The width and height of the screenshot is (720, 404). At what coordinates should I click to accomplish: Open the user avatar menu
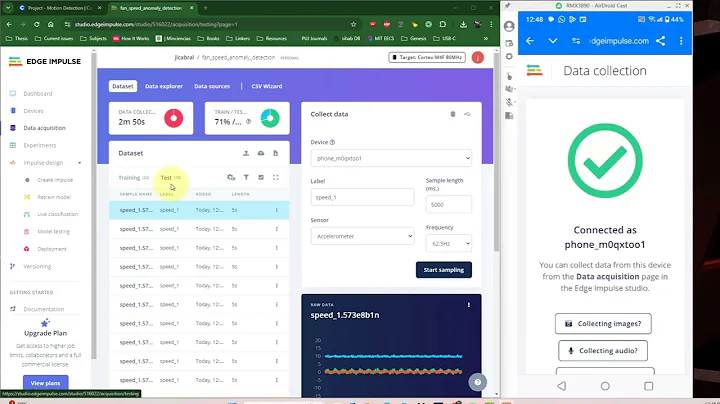(478, 57)
